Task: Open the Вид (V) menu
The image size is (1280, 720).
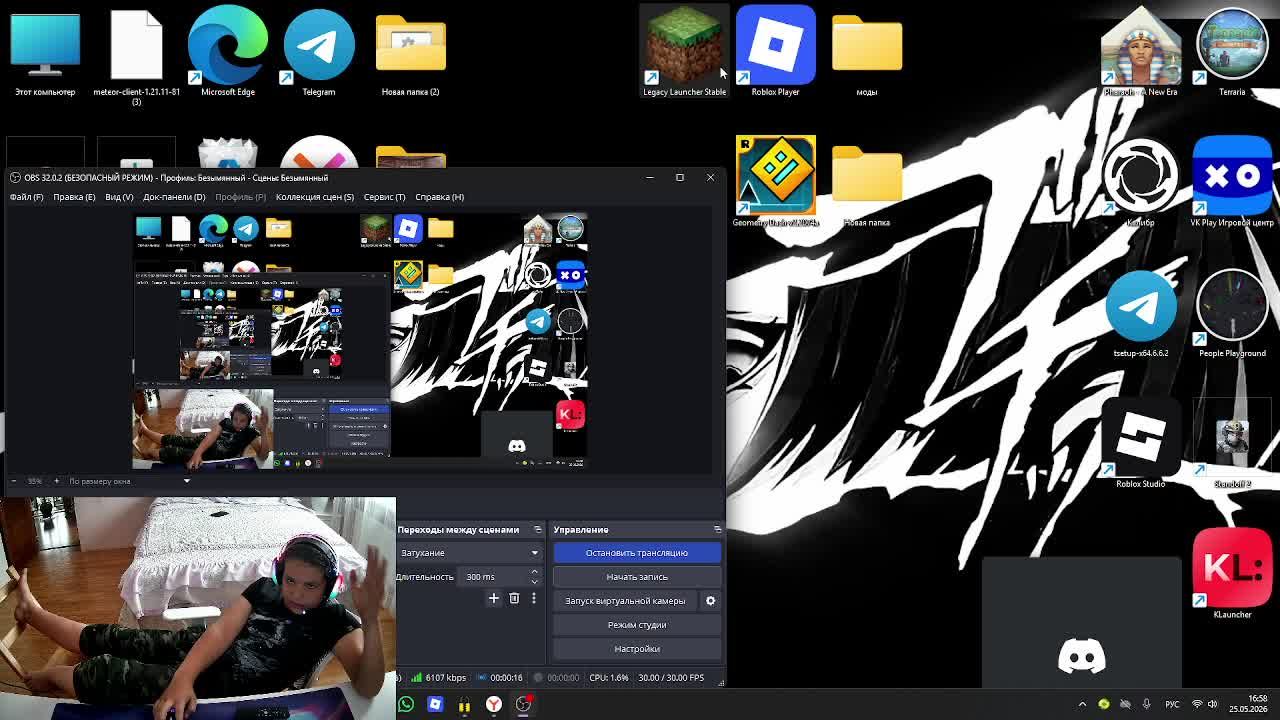Action: [119, 197]
